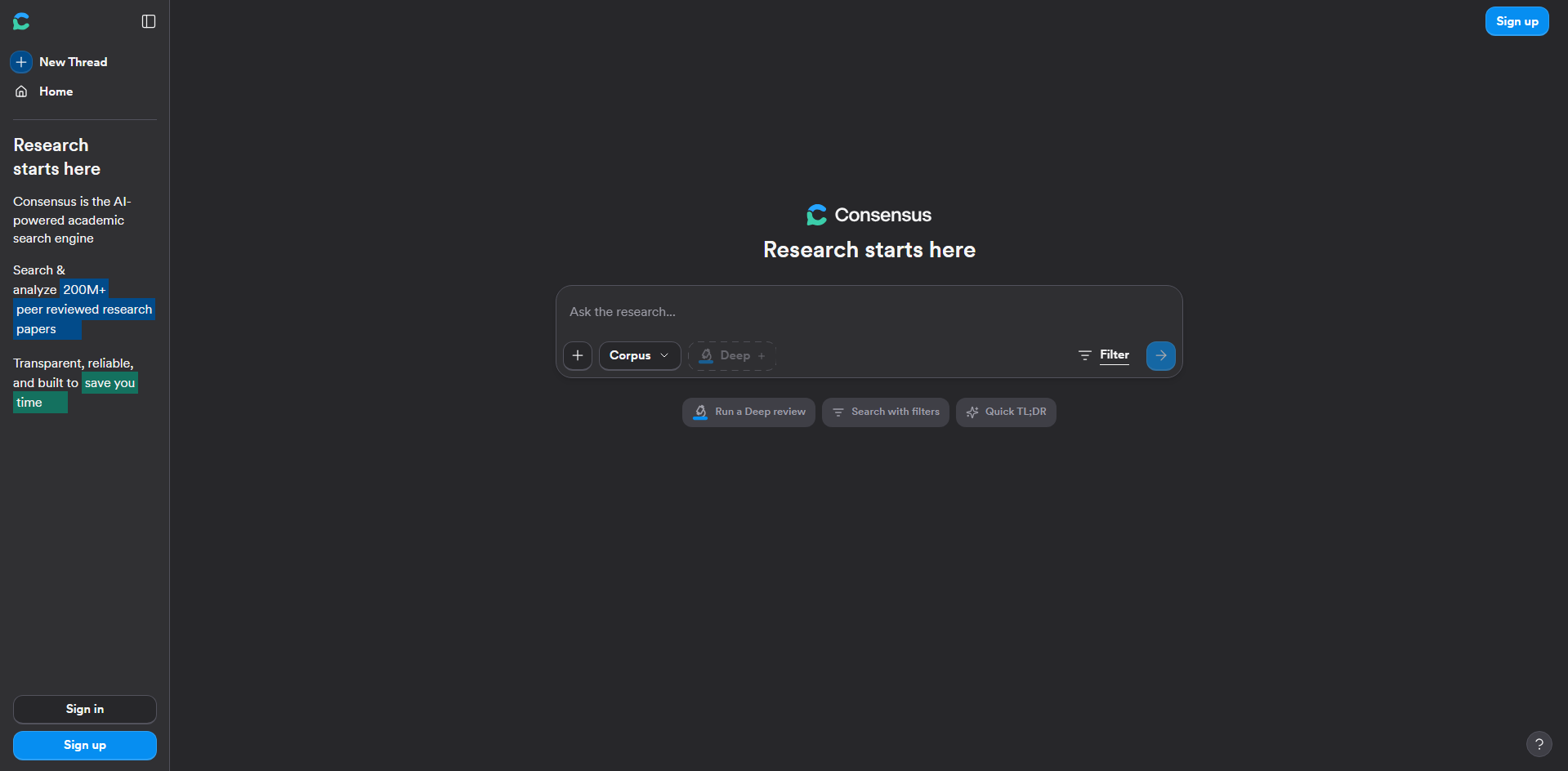The image size is (1568, 771).
Task: Open the help question mark button
Action: coord(1539,744)
